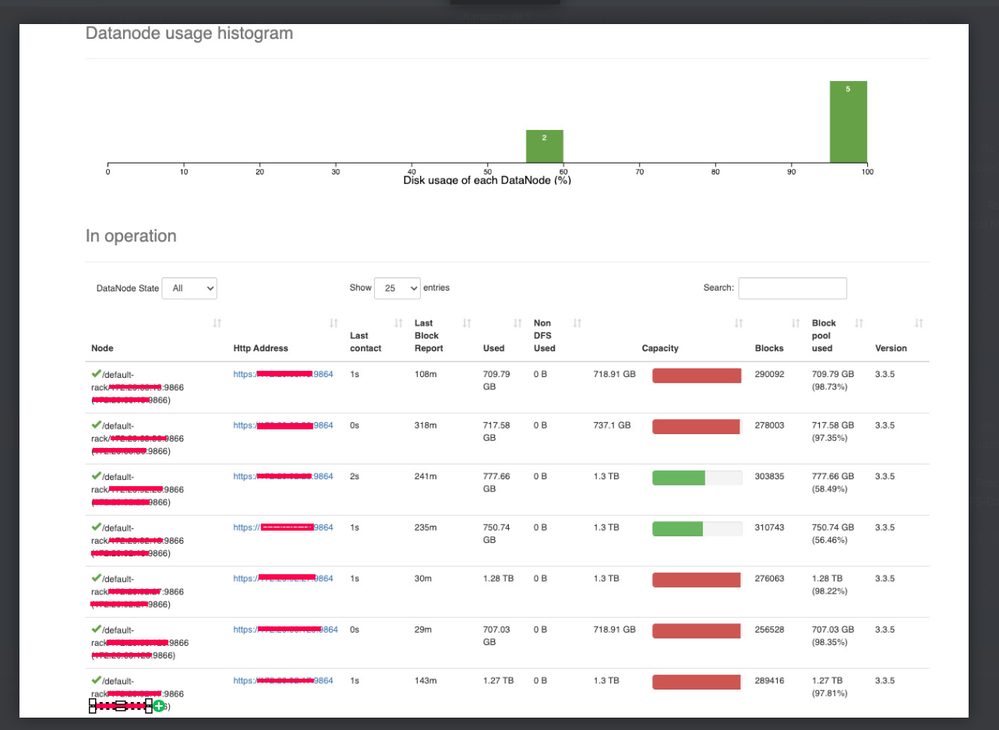Click green checkmark of 1.28 TB node
Screen dimensions: 999x730
(96, 578)
